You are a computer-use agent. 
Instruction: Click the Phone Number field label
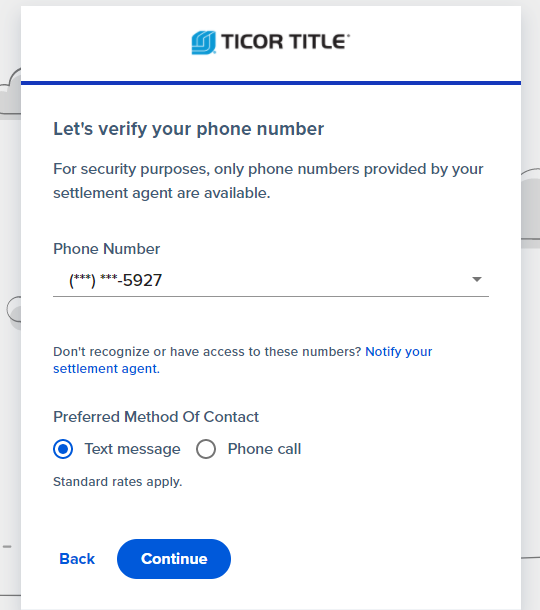point(107,249)
